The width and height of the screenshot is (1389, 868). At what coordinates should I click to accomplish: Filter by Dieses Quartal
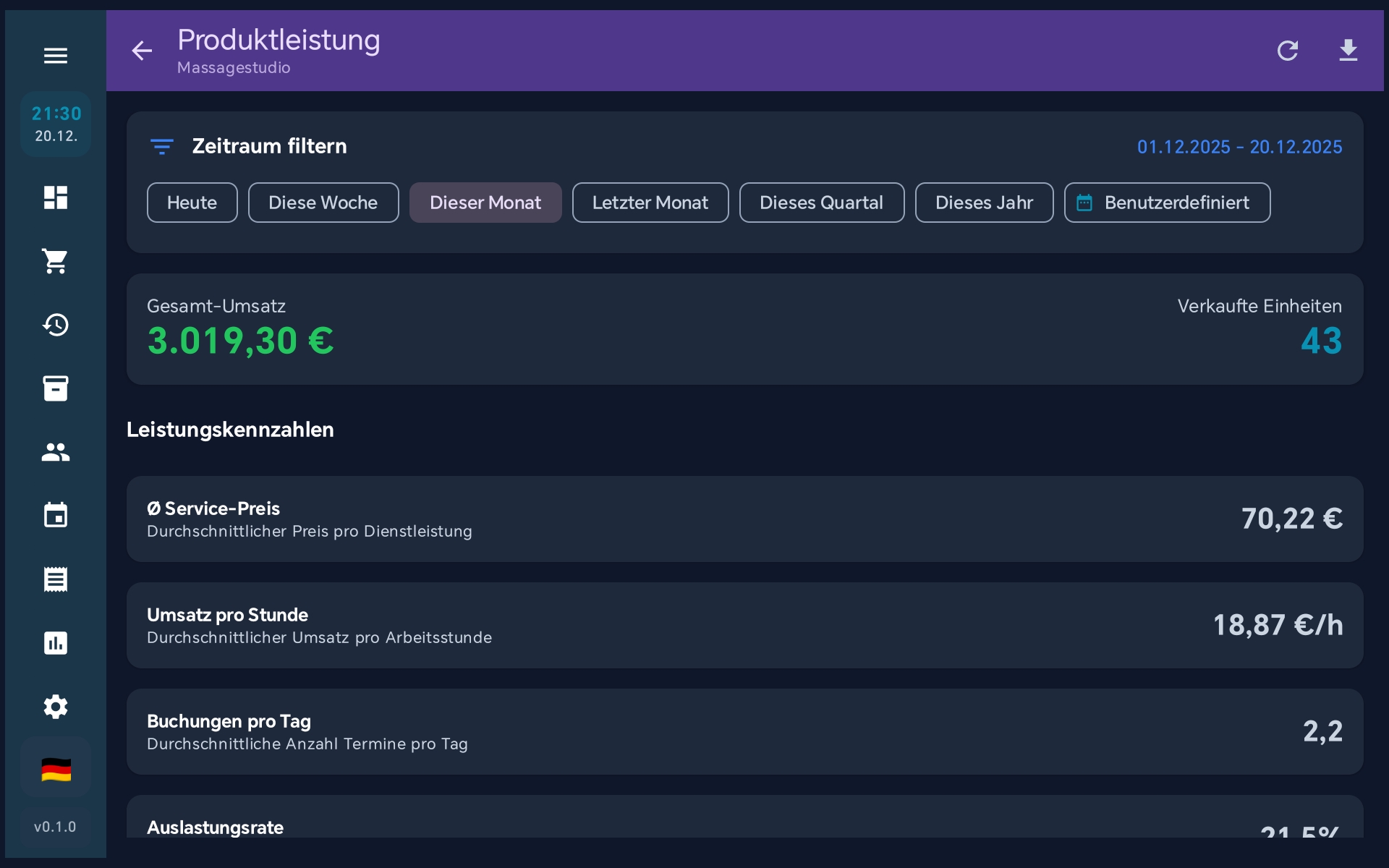coord(821,203)
